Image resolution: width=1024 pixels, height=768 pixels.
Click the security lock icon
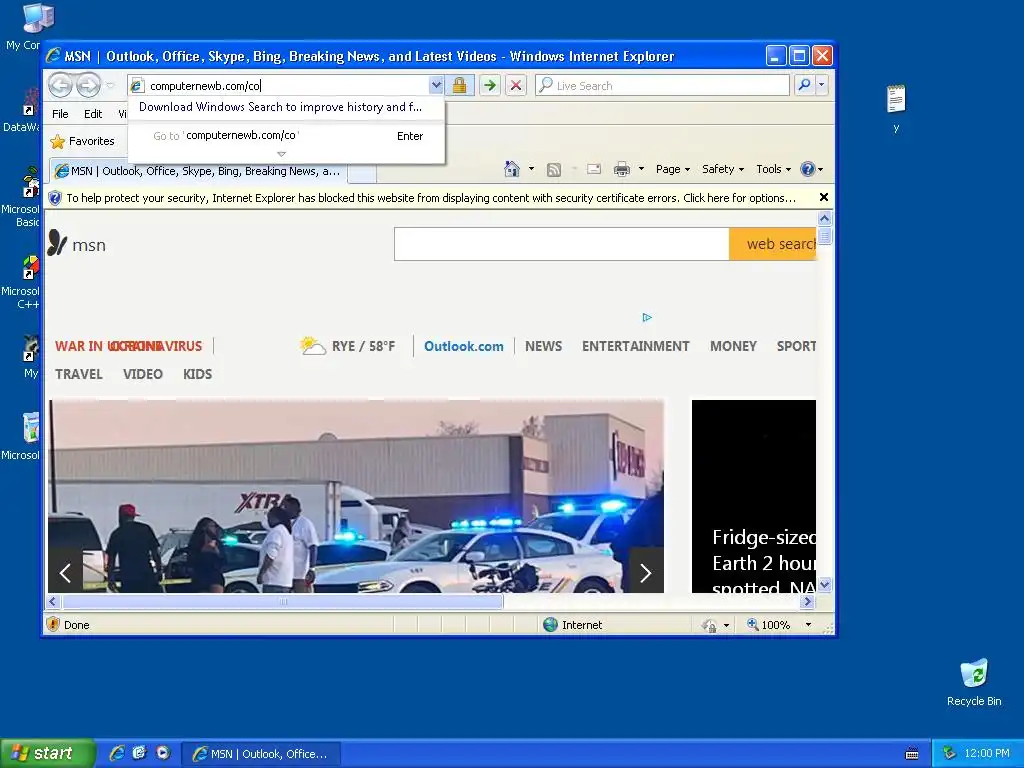459,86
